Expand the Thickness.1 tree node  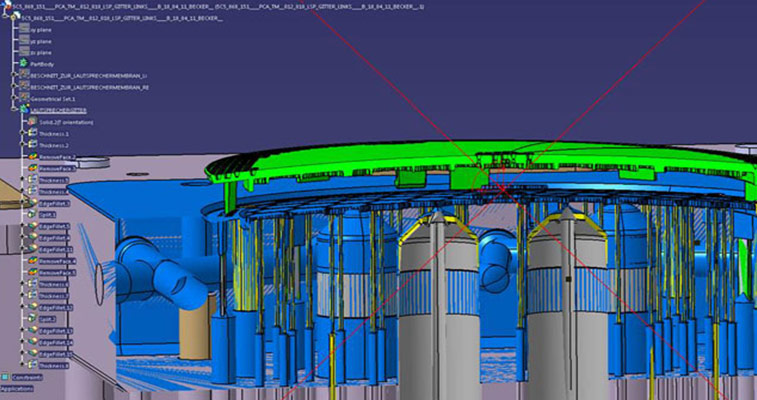pos(22,133)
